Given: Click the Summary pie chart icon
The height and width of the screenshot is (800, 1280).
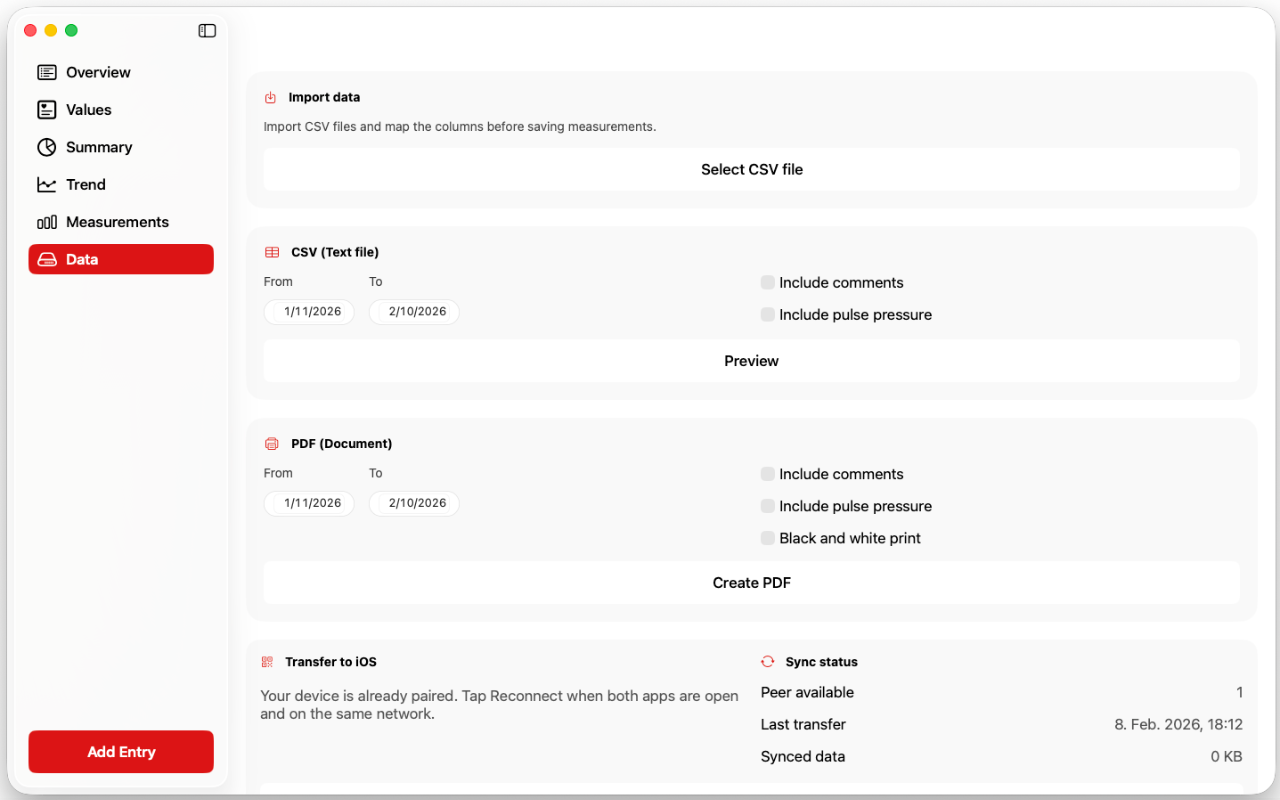Looking at the screenshot, I should pyautogui.click(x=47, y=147).
